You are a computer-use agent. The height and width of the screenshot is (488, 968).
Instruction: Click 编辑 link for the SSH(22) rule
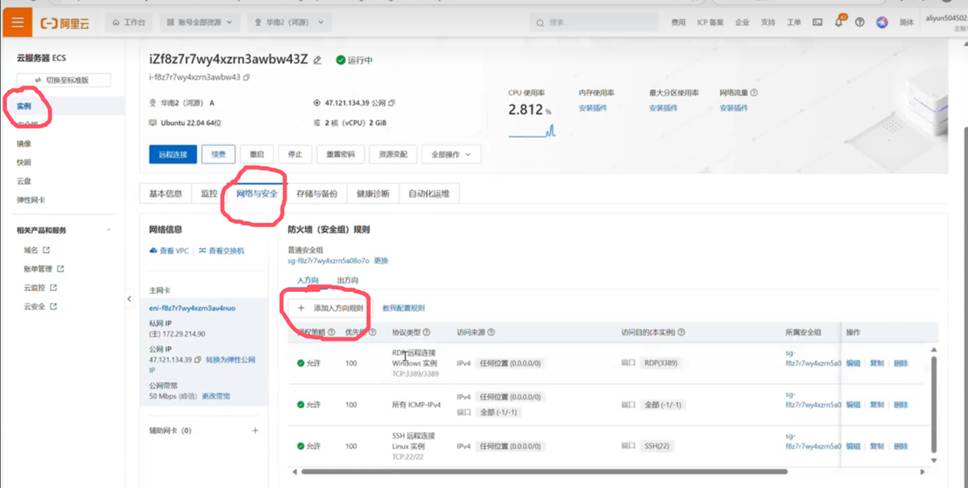(x=853, y=445)
